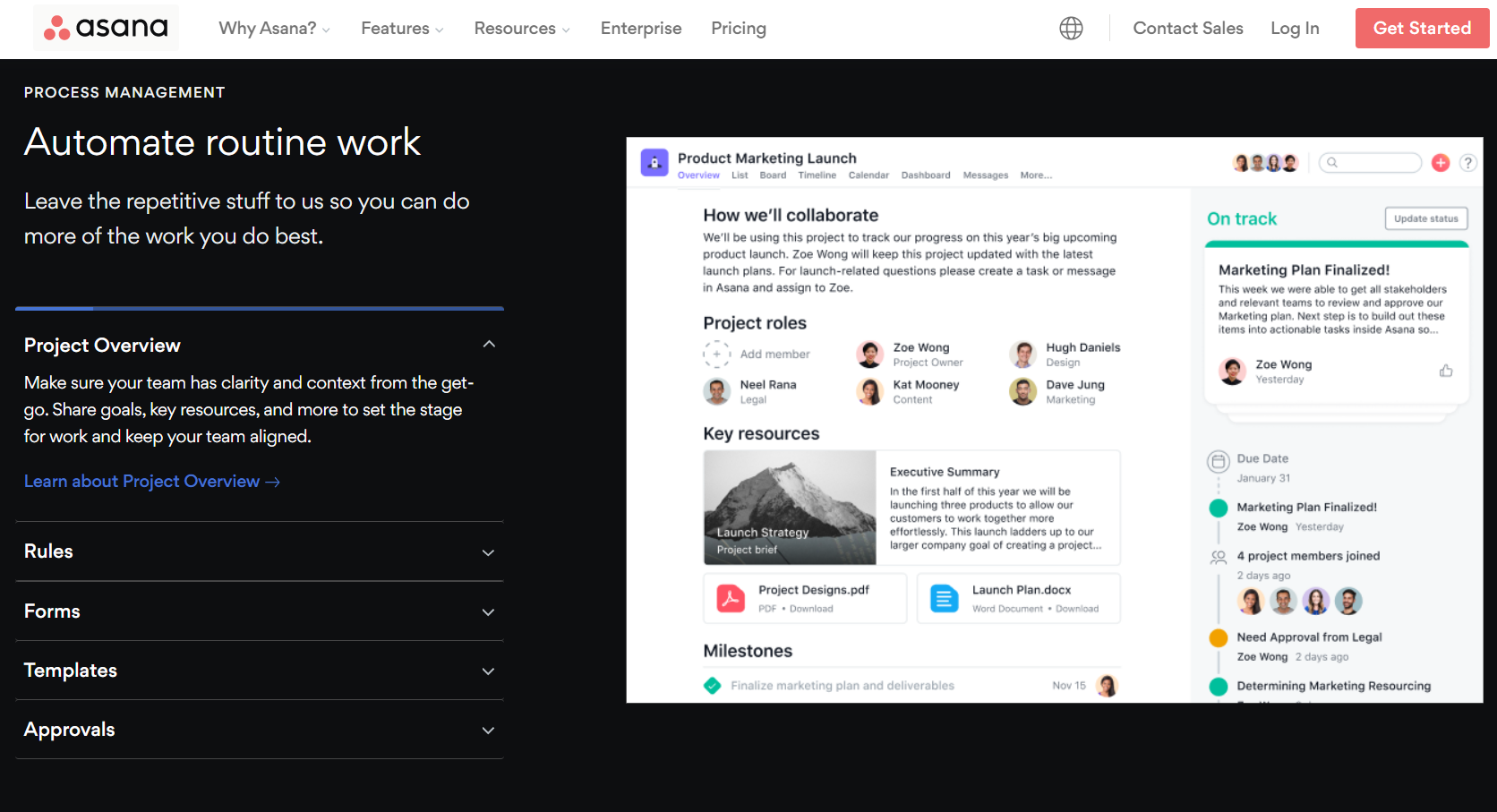Click the Product Marketing Launch project icon

654,163
